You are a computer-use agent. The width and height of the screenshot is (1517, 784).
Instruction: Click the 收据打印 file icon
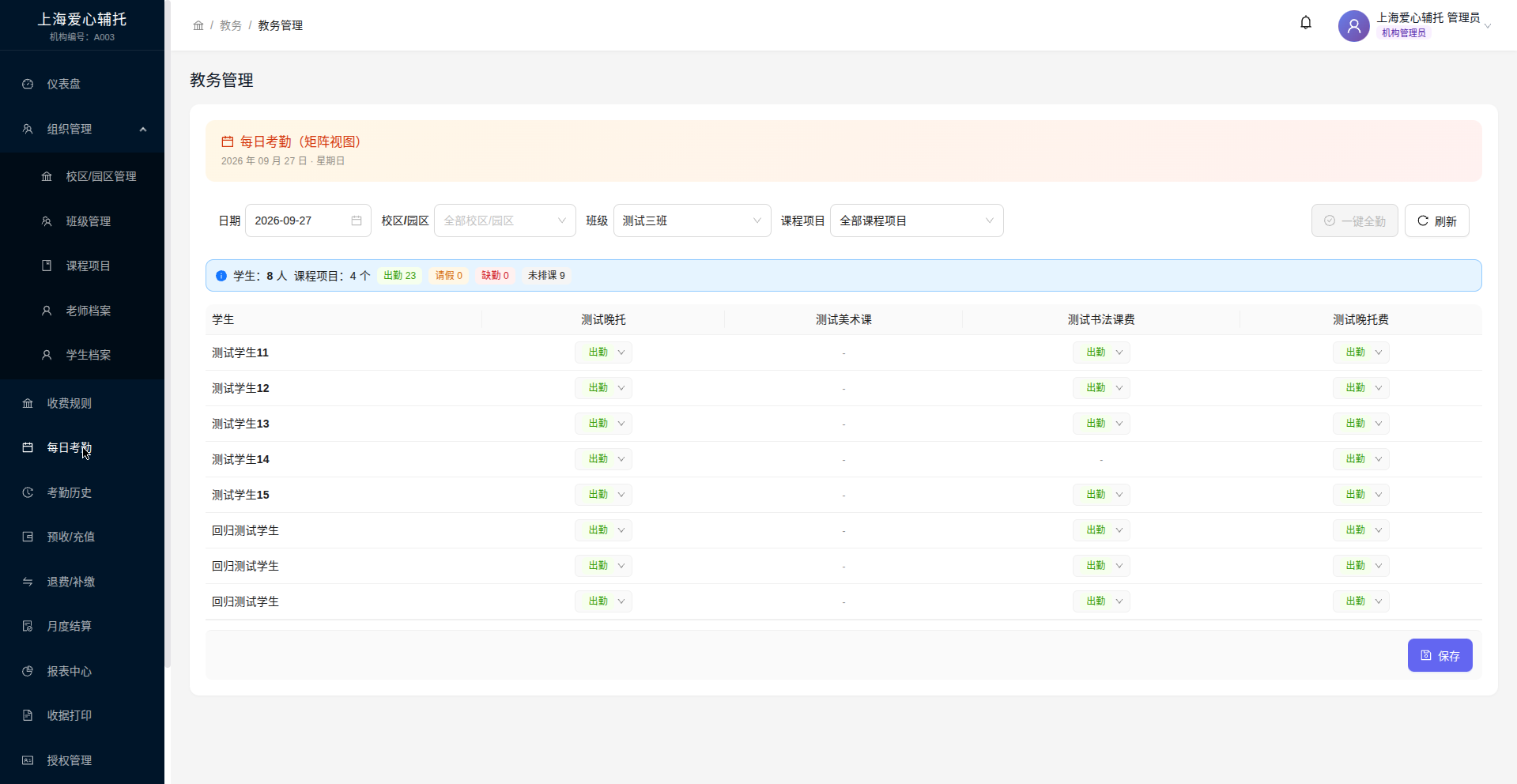pyautogui.click(x=28, y=715)
